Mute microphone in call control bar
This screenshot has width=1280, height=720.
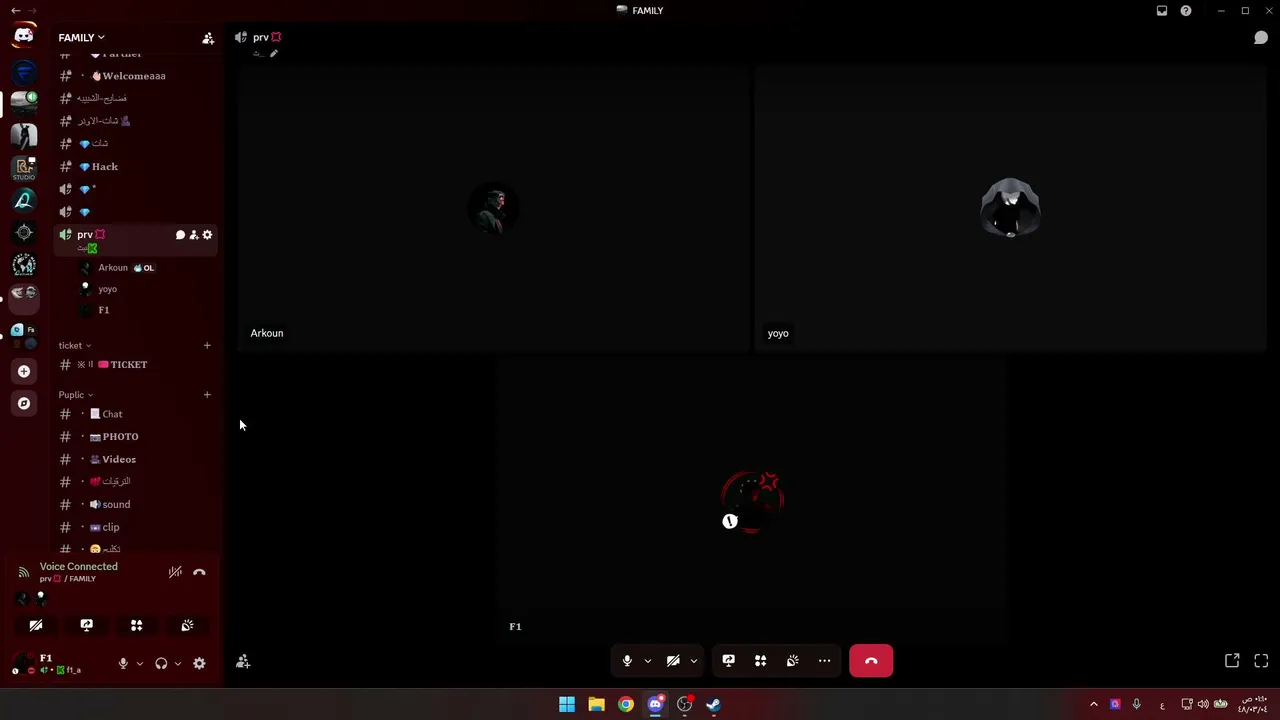click(x=627, y=661)
